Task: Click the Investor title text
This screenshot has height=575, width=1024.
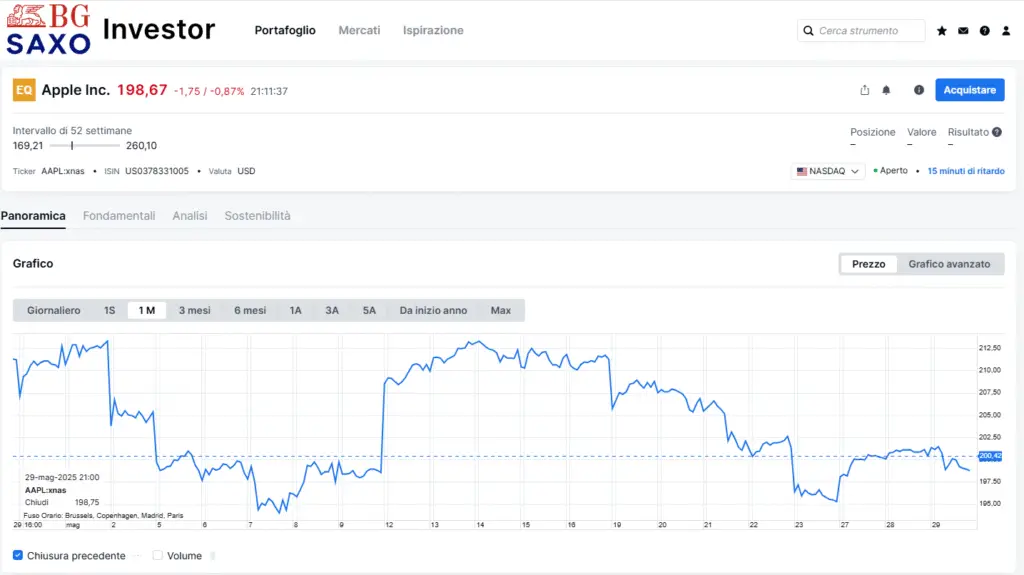Action: pyautogui.click(x=159, y=29)
